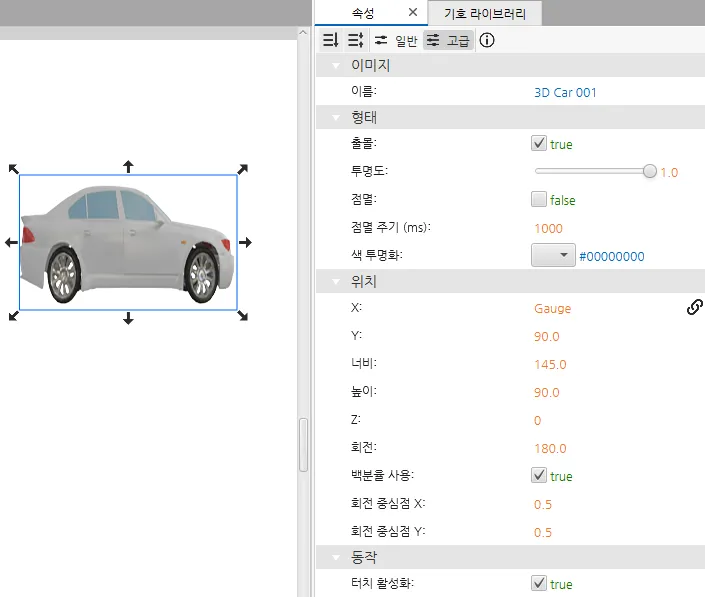Collapse the 이미지 section
Screen dimensions: 705x597
[334, 66]
